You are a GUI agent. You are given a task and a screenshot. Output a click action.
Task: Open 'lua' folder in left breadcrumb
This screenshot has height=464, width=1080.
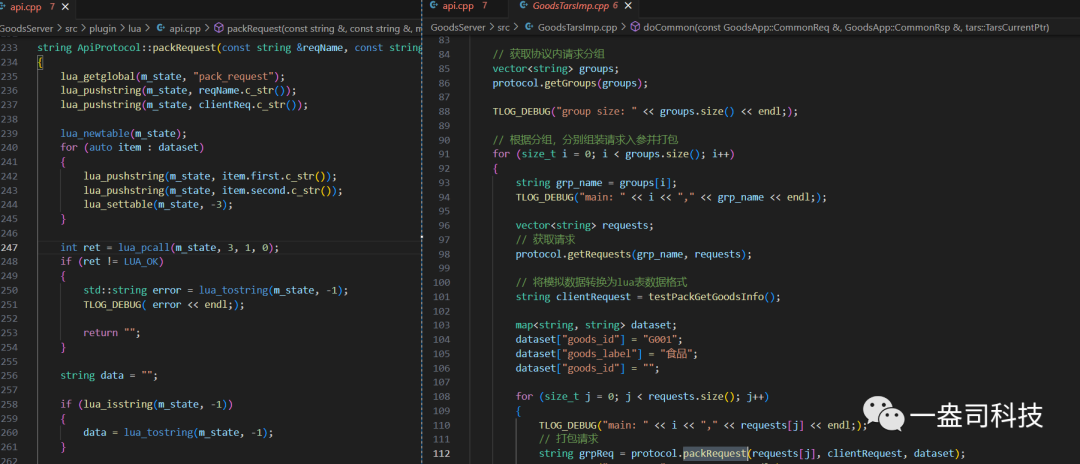[135, 29]
